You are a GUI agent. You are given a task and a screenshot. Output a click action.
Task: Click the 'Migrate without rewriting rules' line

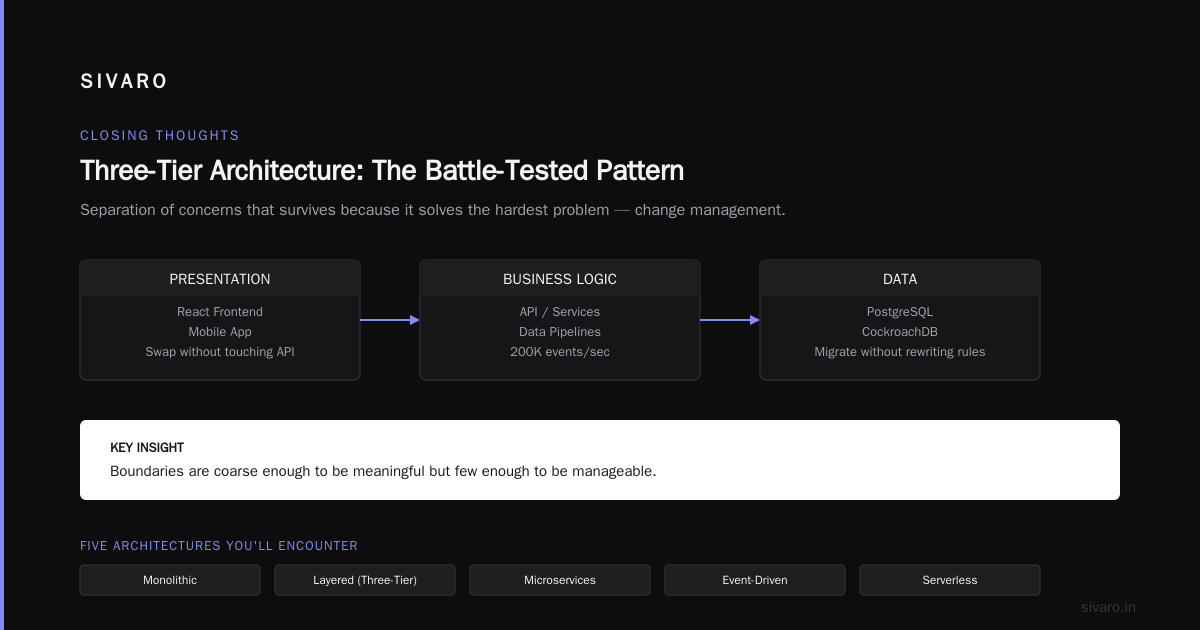tap(900, 352)
